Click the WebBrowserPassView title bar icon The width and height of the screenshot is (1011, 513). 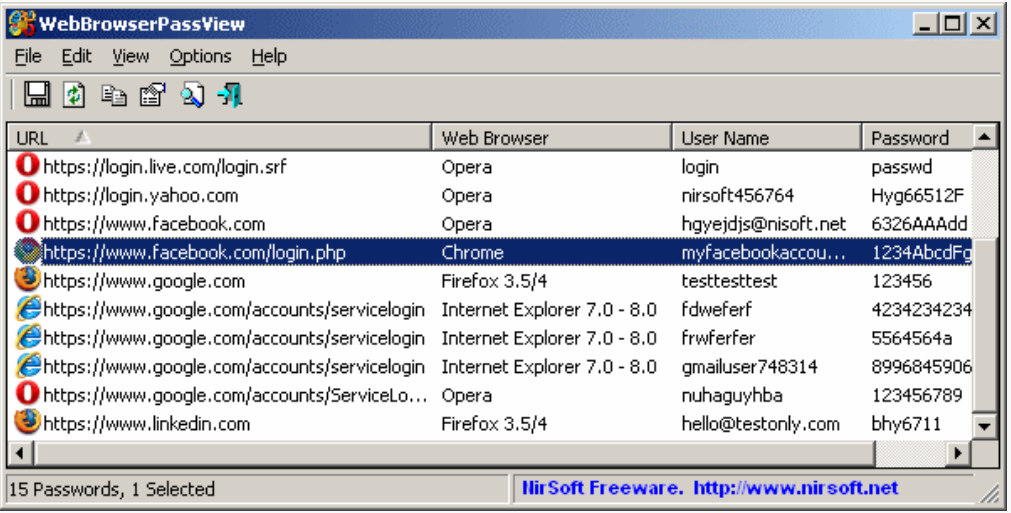click(21, 24)
